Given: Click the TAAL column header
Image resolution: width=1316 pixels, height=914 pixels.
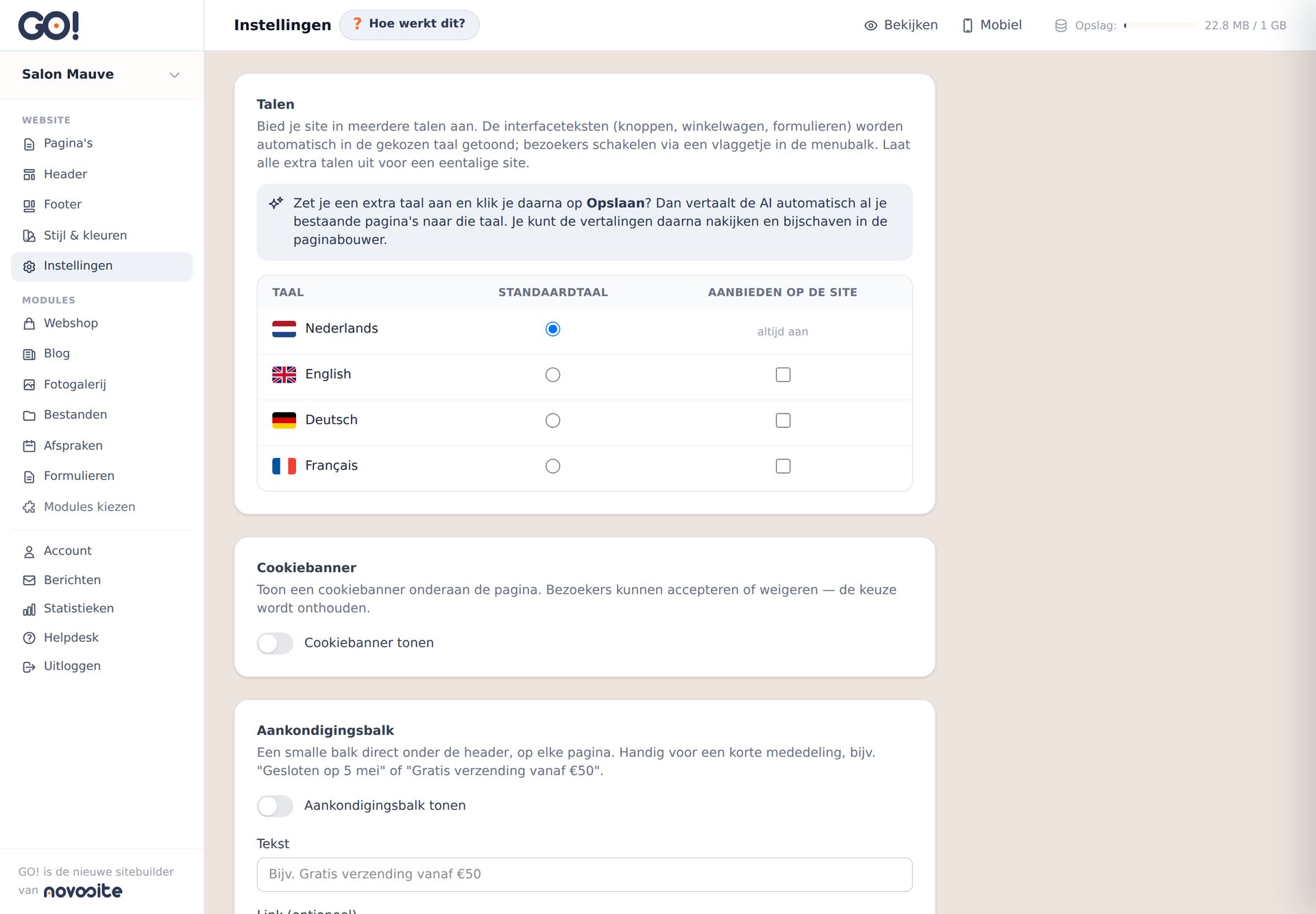Looking at the screenshot, I should coord(288,292).
